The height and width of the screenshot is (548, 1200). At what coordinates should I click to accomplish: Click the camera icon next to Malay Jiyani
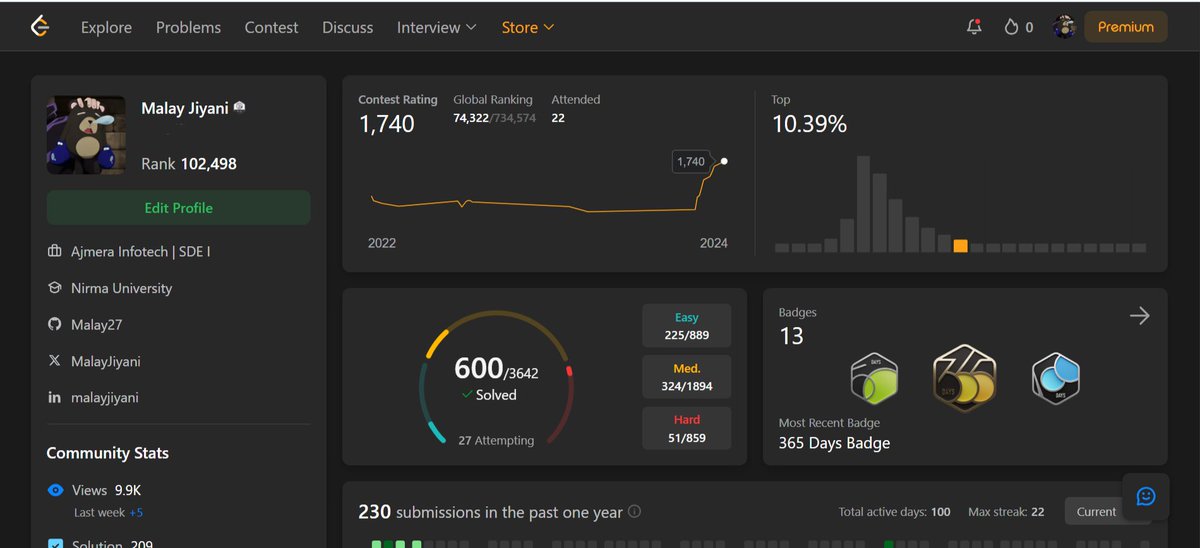pos(240,107)
